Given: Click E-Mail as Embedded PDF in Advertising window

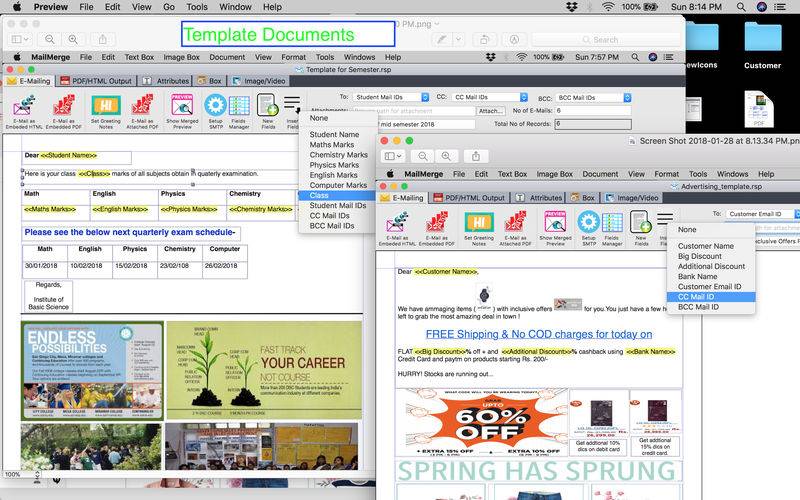Looking at the screenshot, I should 437,229.
